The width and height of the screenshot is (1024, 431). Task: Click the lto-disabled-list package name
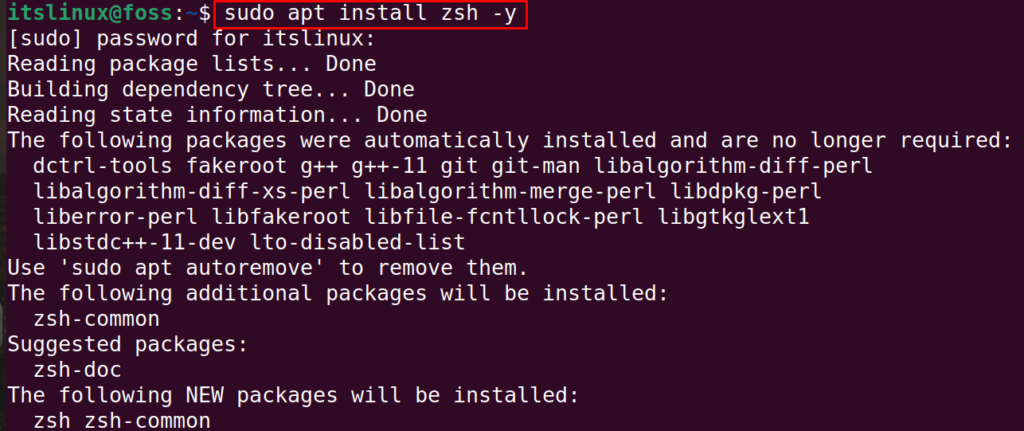[357, 242]
